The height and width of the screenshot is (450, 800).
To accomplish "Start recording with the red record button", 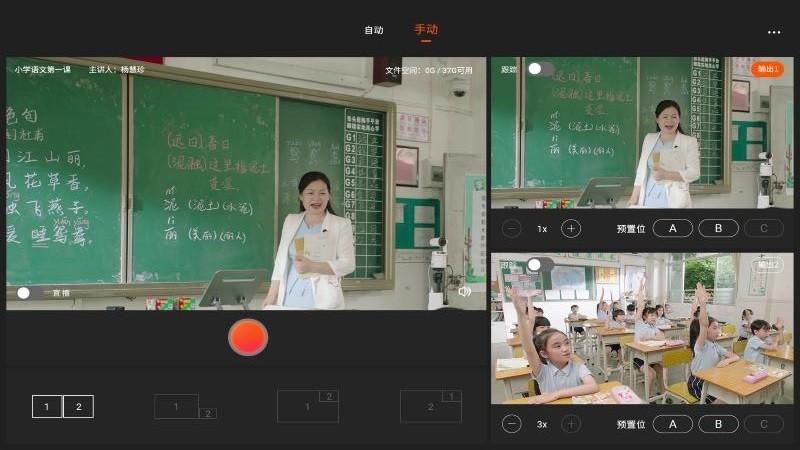I will 248,337.
